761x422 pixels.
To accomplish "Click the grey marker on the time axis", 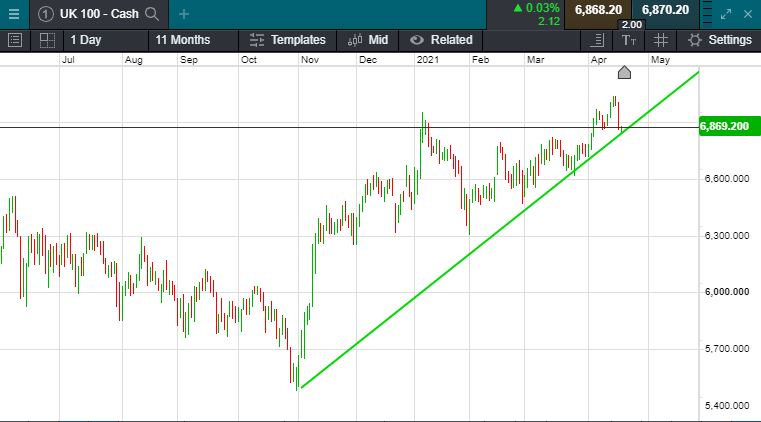I will pyautogui.click(x=624, y=72).
